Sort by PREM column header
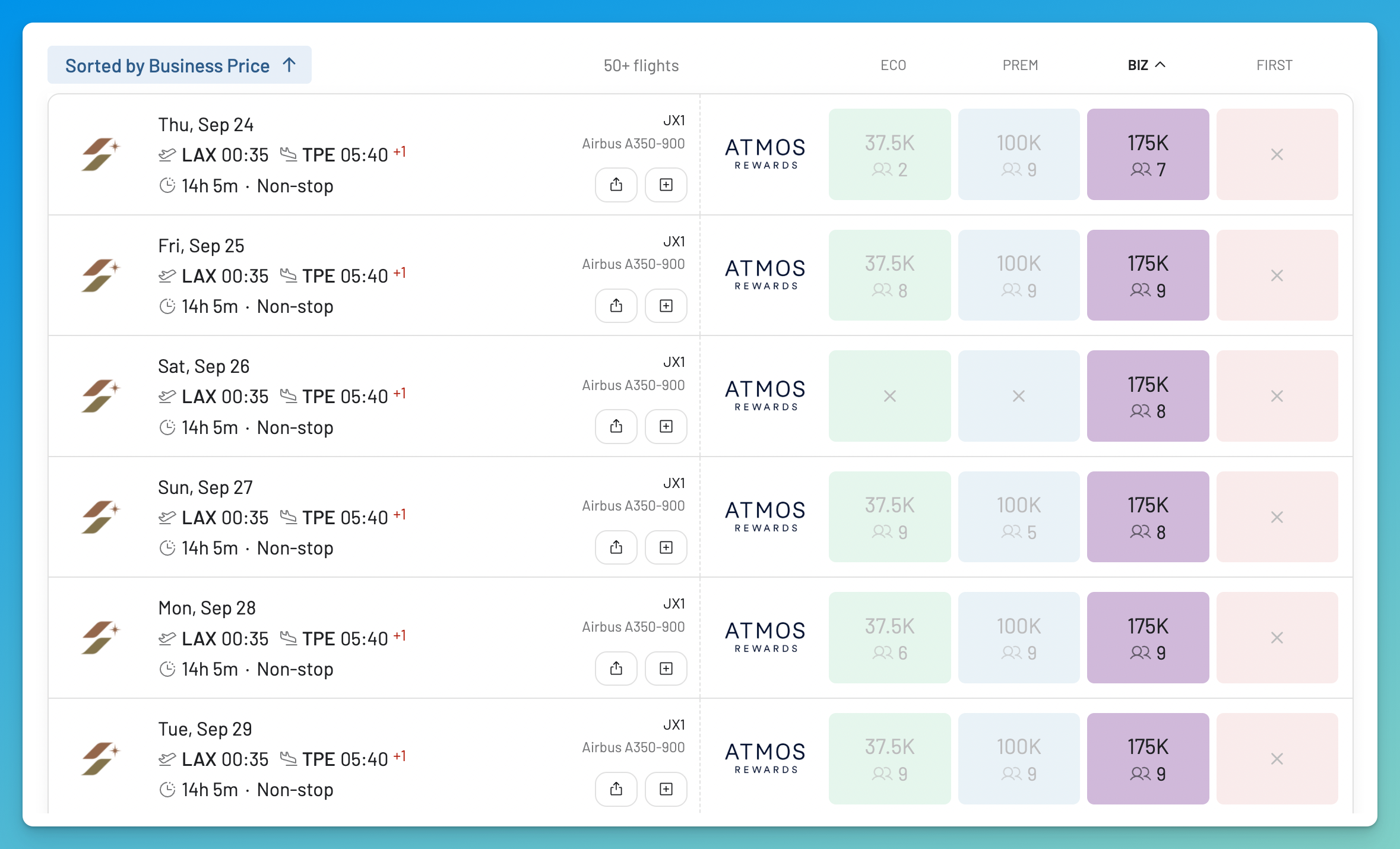The image size is (1400, 849). coord(1020,65)
